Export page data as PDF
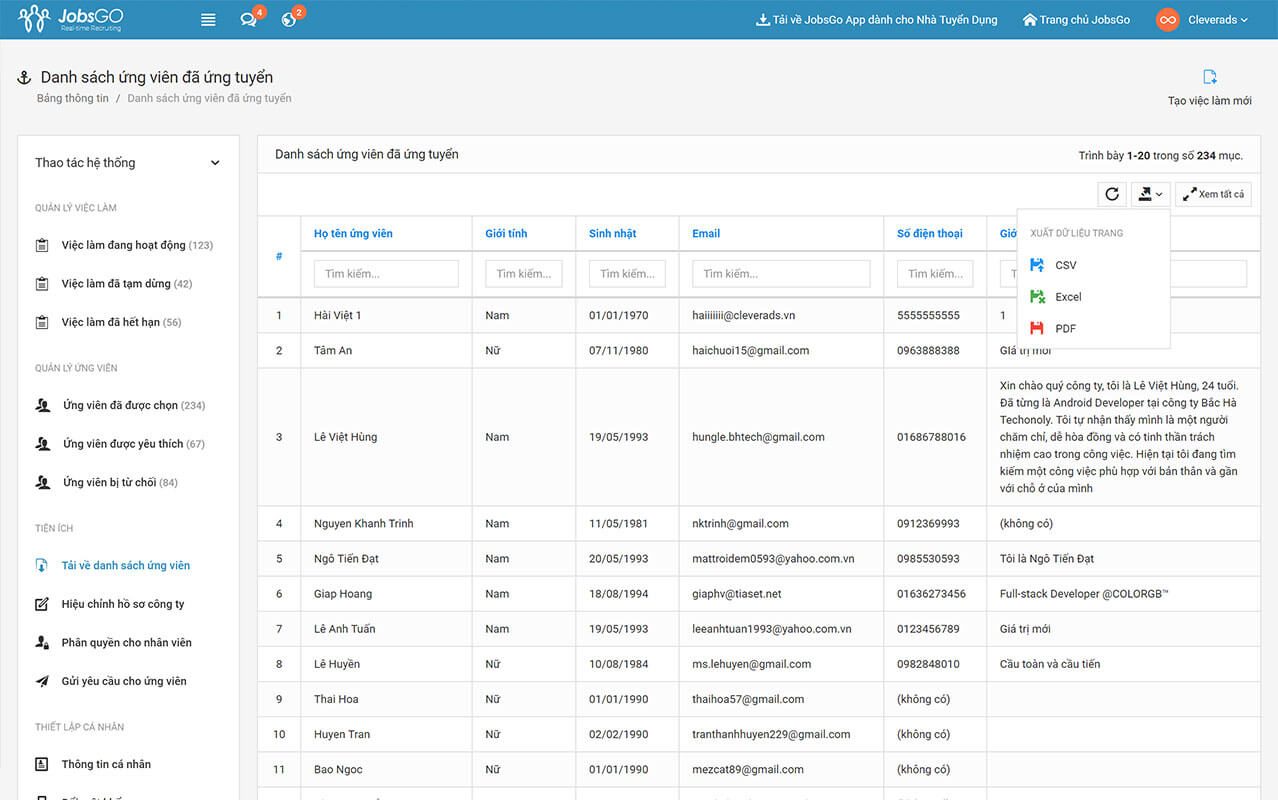 [x=1065, y=329]
